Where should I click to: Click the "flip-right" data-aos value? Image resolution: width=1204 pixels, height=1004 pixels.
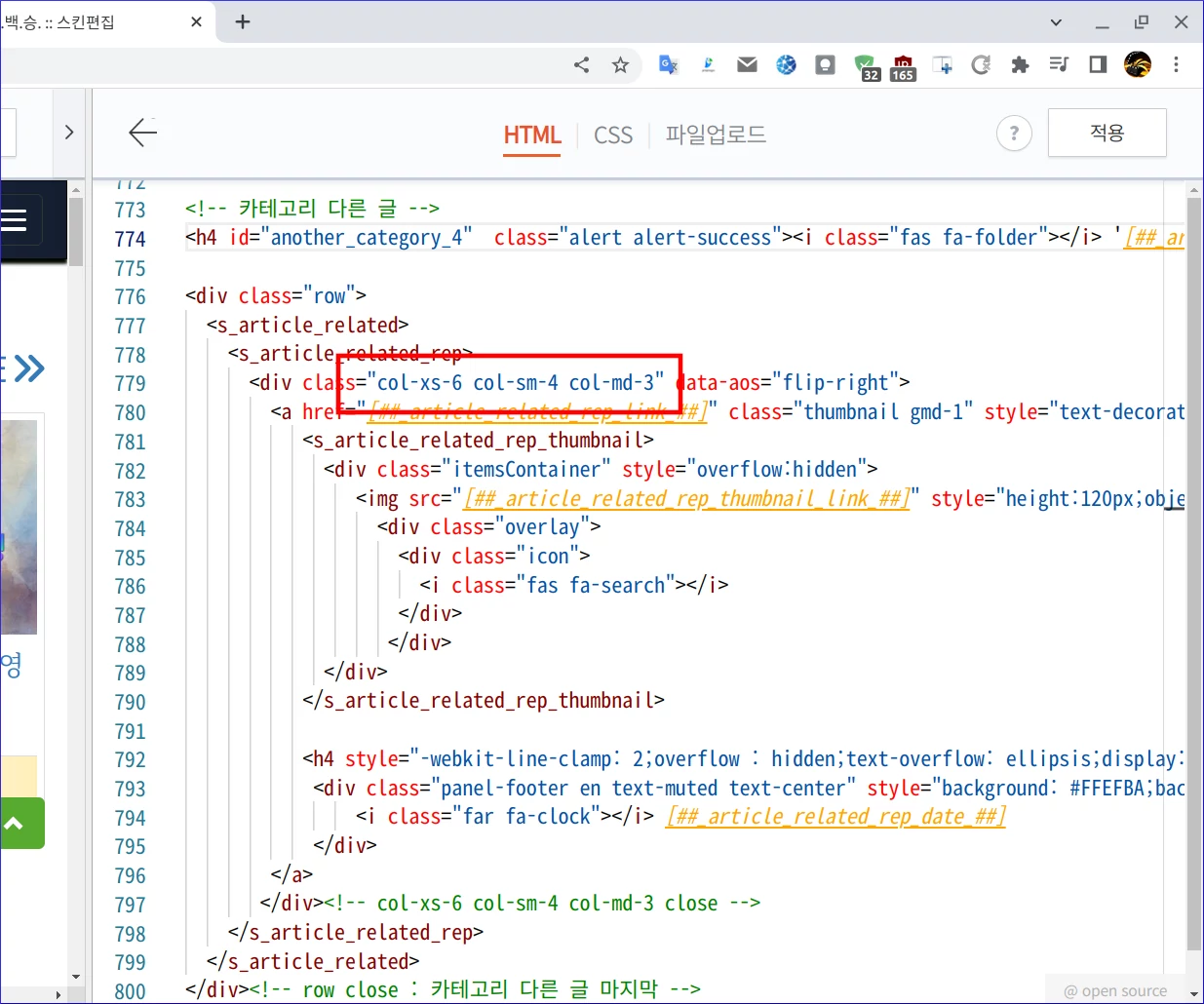pos(835,382)
